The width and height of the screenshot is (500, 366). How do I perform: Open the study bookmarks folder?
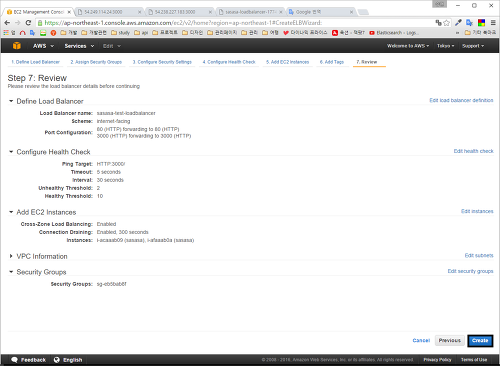(x=120, y=33)
